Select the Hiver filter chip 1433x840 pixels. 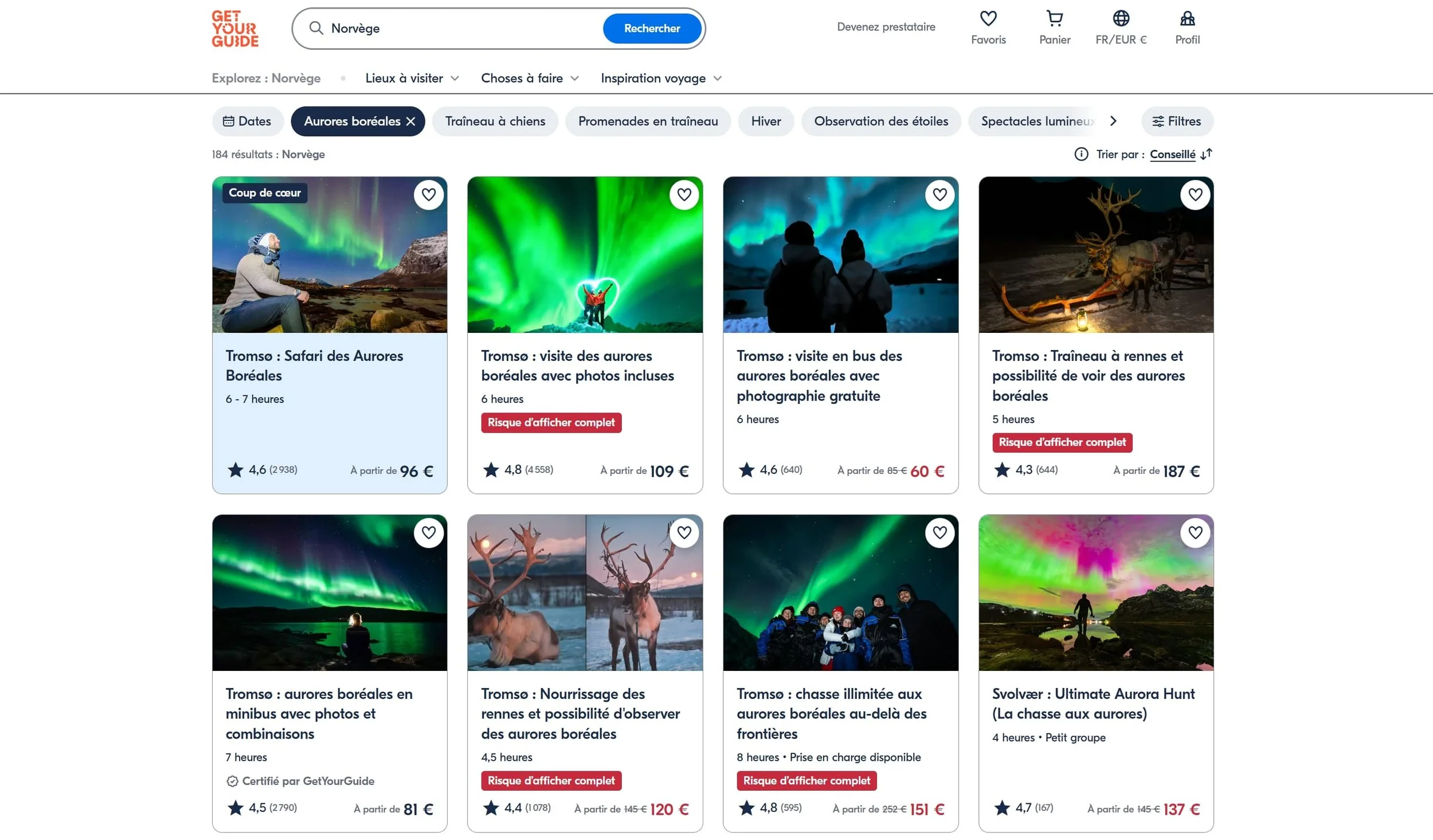click(766, 121)
